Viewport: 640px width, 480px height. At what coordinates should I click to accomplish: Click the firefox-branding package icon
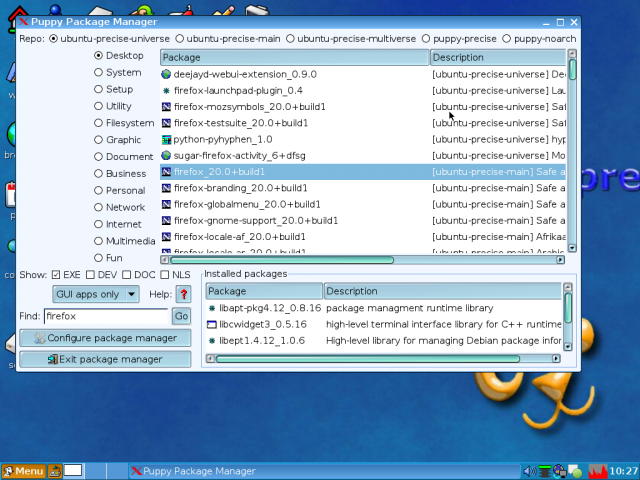click(166, 188)
